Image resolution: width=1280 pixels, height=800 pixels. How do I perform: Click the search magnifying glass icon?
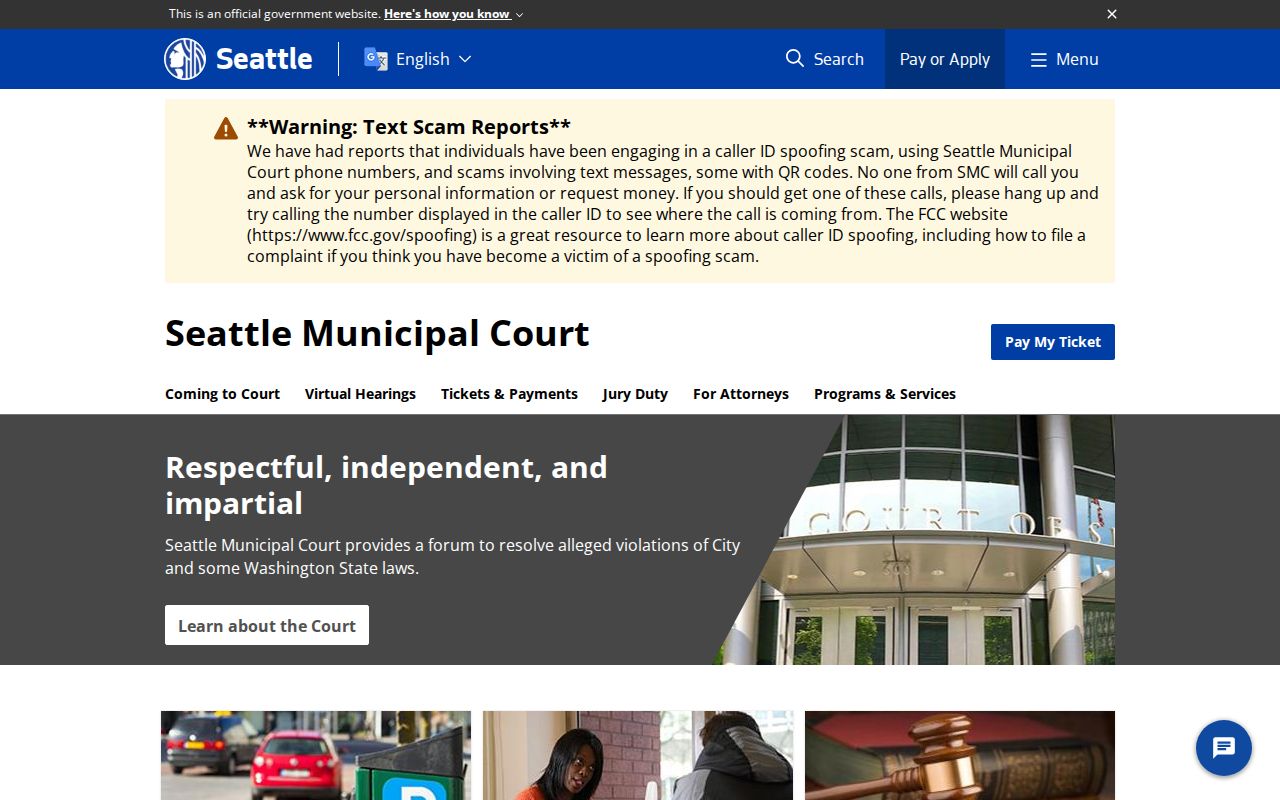point(795,58)
